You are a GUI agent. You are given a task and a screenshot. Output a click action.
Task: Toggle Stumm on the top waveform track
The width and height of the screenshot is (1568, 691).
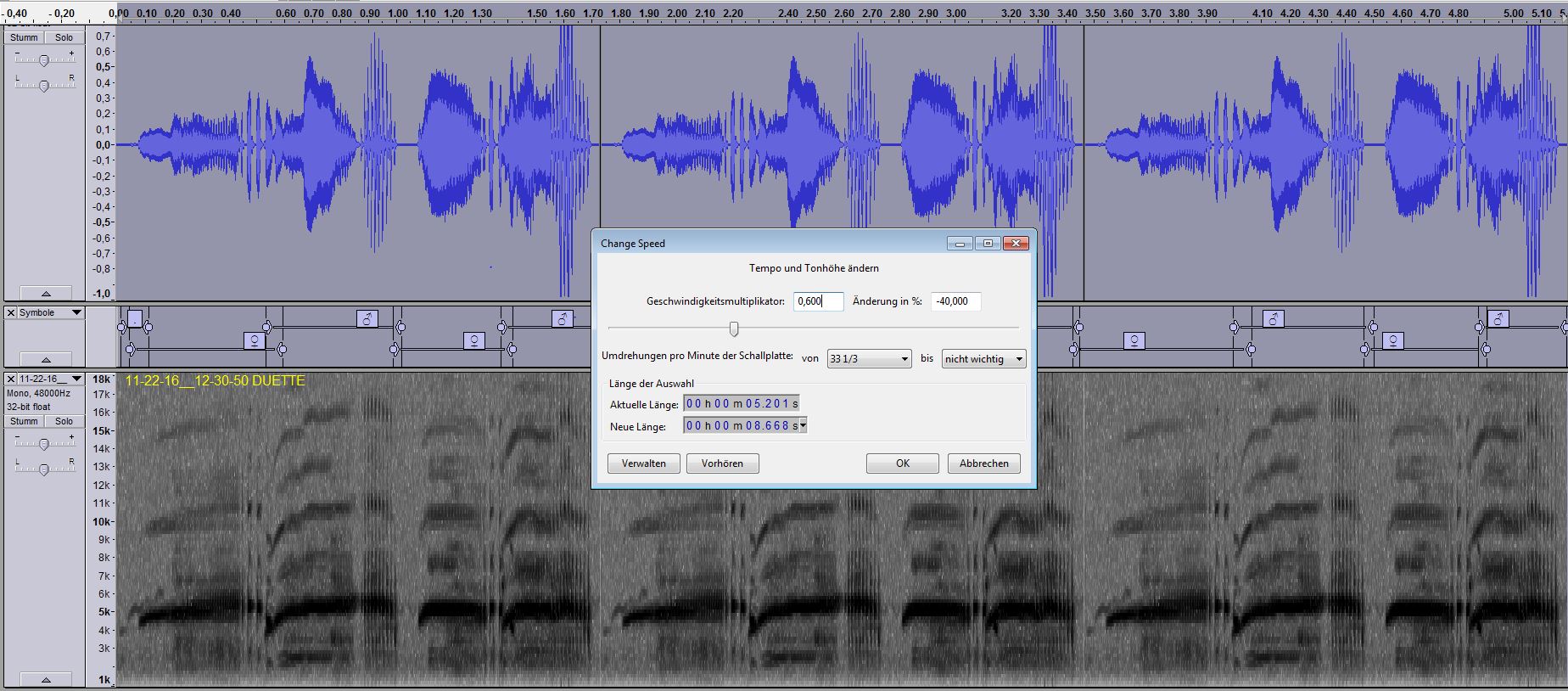(24, 37)
